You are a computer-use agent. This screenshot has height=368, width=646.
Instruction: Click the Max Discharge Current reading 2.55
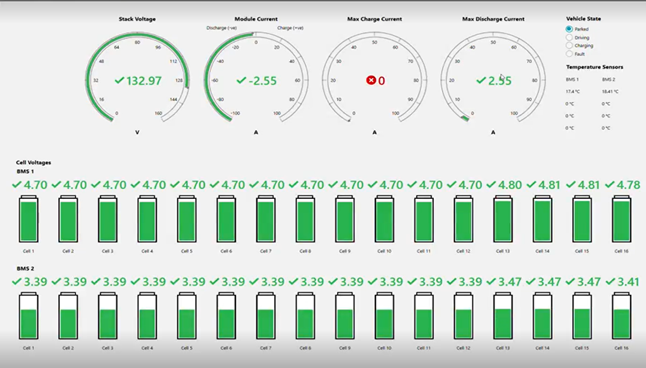500,80
